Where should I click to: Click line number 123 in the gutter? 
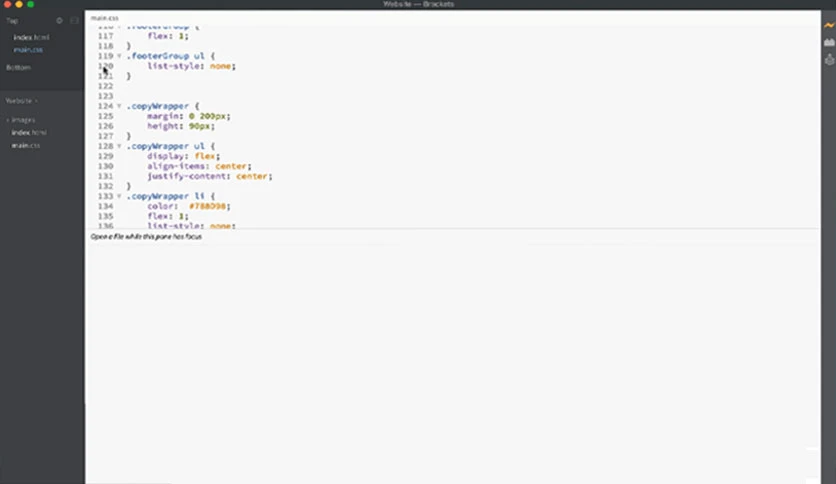point(106,96)
